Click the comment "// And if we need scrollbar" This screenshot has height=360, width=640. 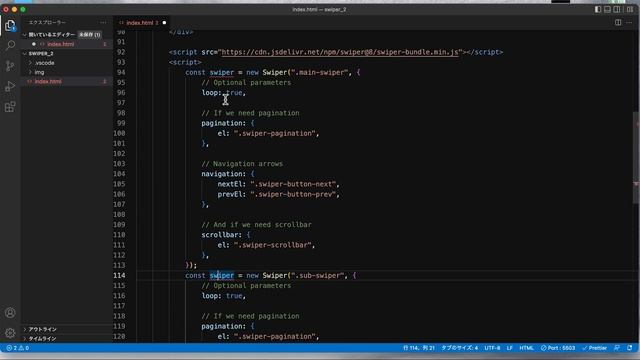click(256, 224)
